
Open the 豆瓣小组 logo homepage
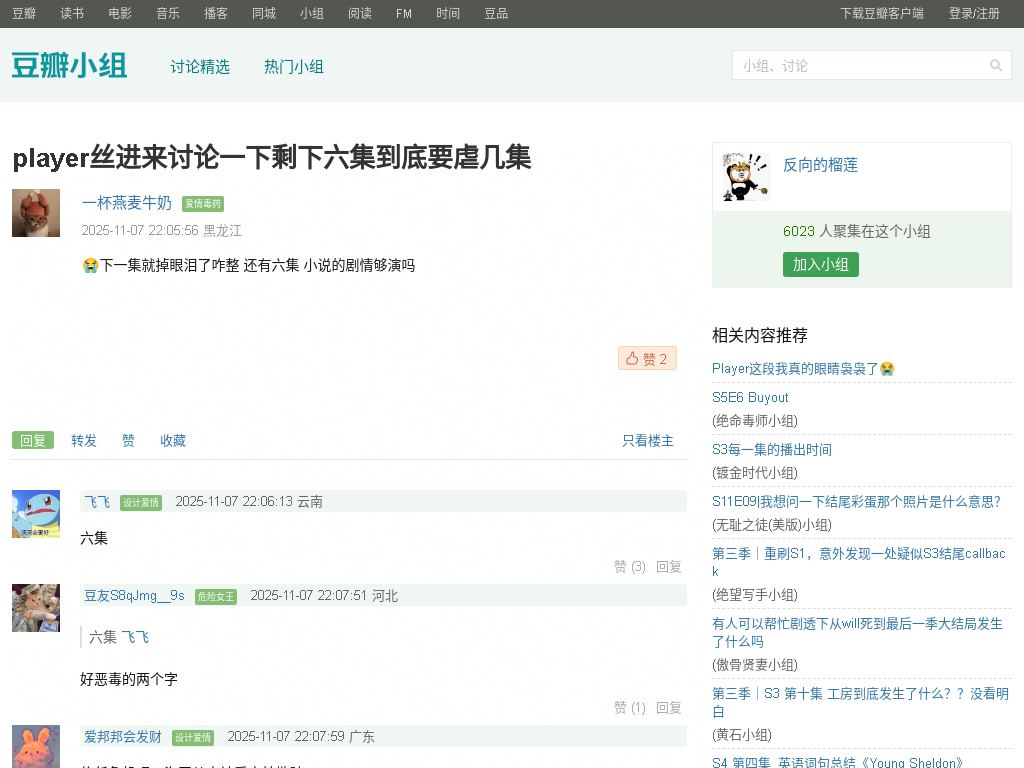[x=69, y=66]
